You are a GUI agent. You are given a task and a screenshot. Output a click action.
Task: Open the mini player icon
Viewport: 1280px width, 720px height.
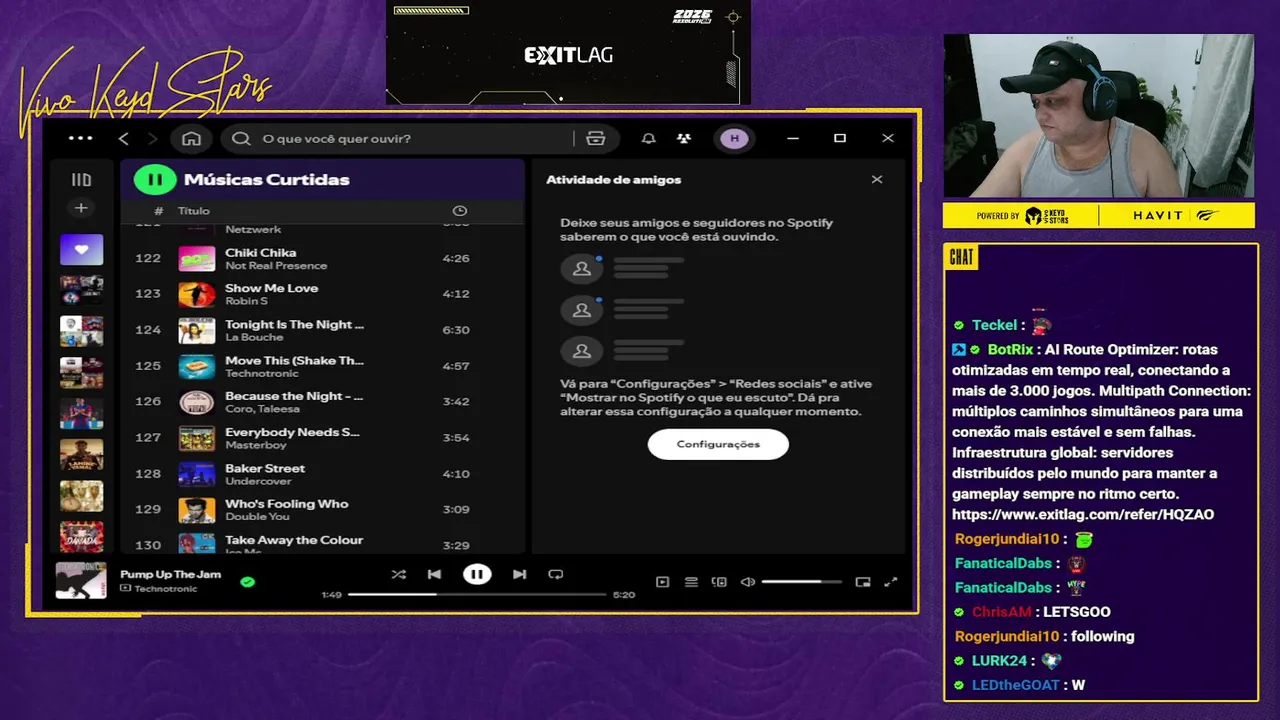pyautogui.click(x=863, y=582)
